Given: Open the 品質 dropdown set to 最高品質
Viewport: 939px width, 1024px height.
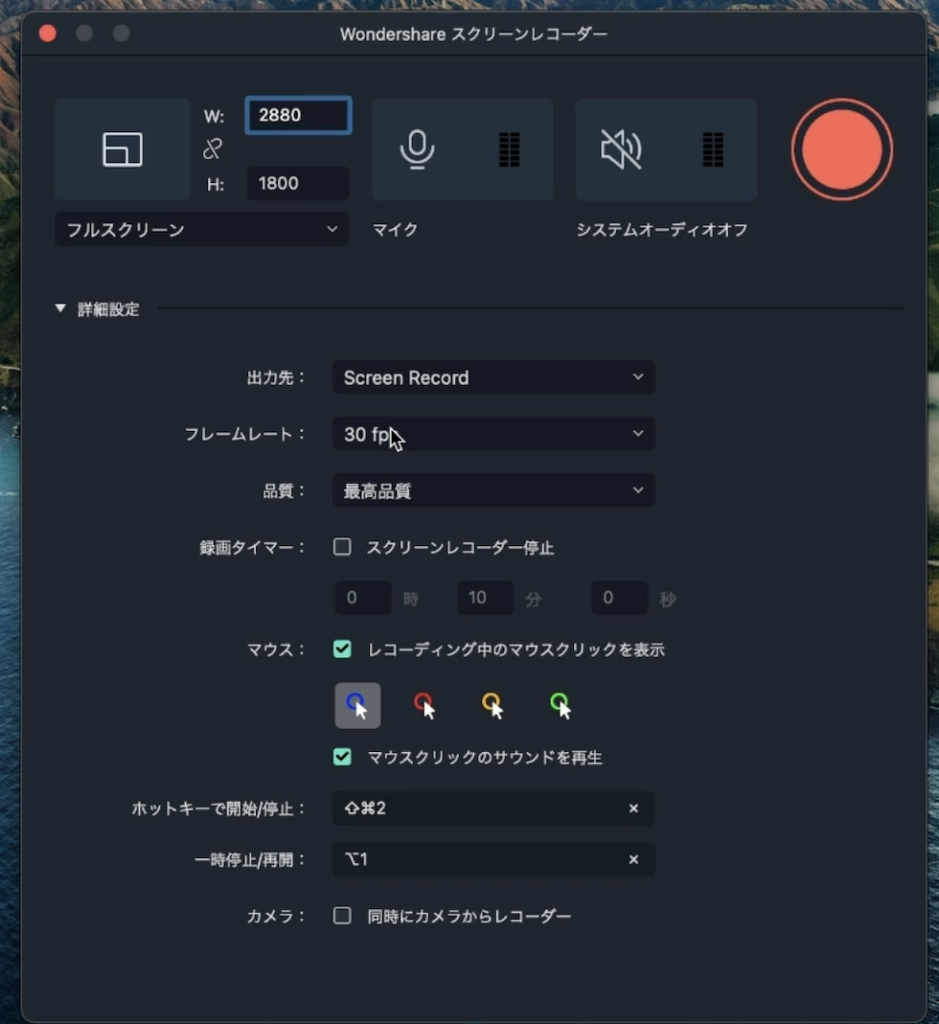Looking at the screenshot, I should [493, 490].
